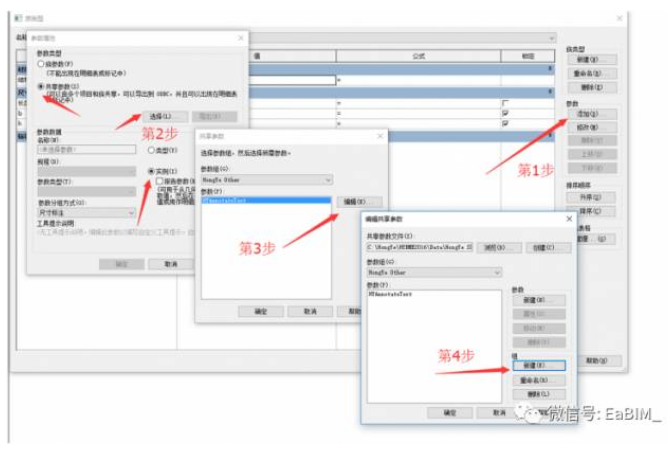Click the value cell under first group
668x450 pixels.
tap(292, 80)
